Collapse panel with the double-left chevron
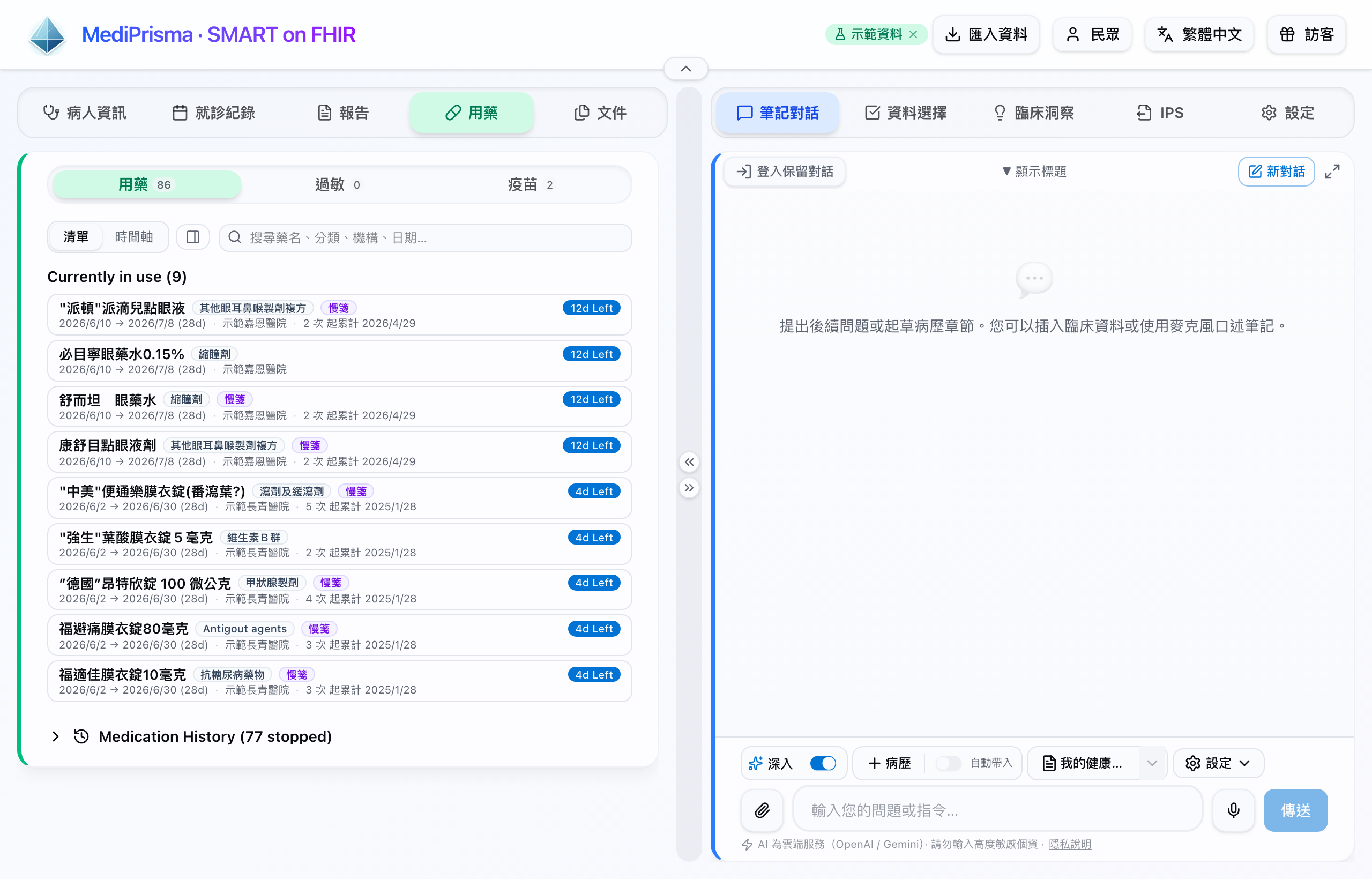 689,462
